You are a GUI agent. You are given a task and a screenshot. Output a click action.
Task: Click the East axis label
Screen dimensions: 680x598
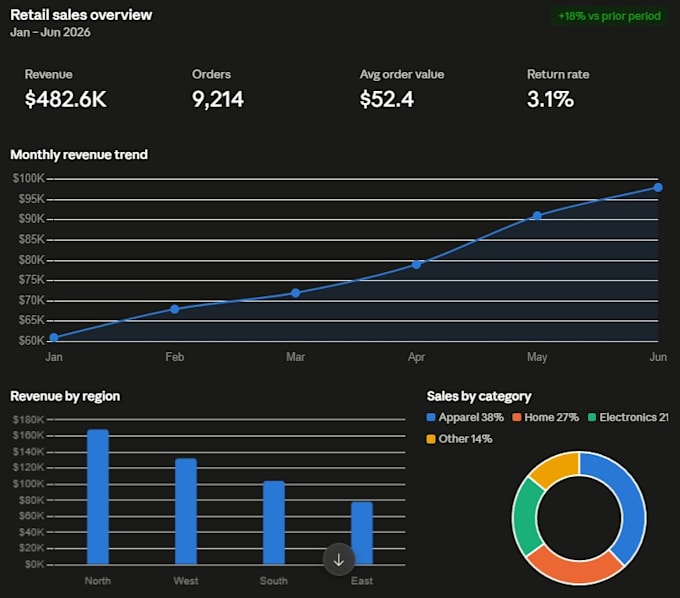(x=362, y=581)
